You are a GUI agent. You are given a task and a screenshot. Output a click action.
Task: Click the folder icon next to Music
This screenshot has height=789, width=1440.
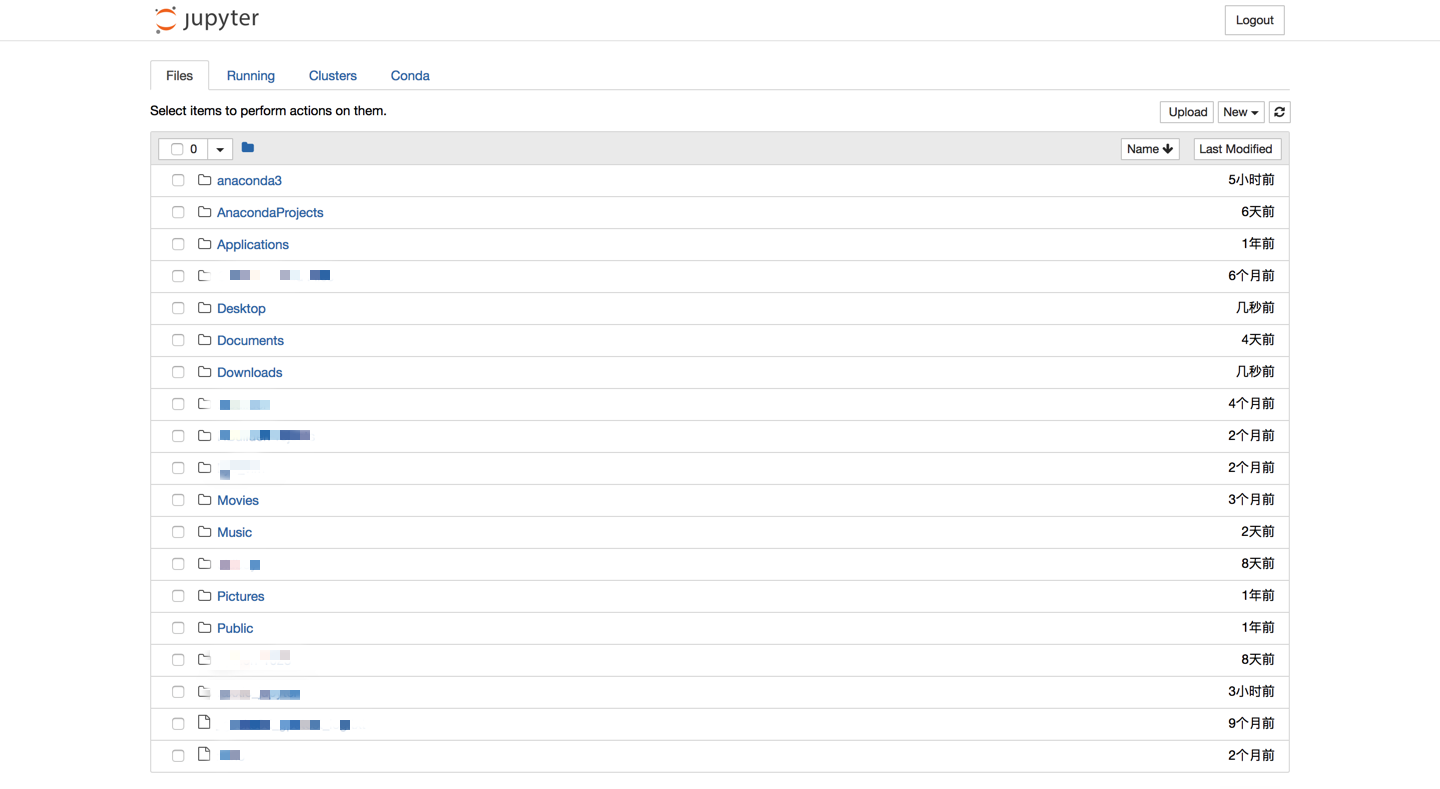tap(204, 531)
